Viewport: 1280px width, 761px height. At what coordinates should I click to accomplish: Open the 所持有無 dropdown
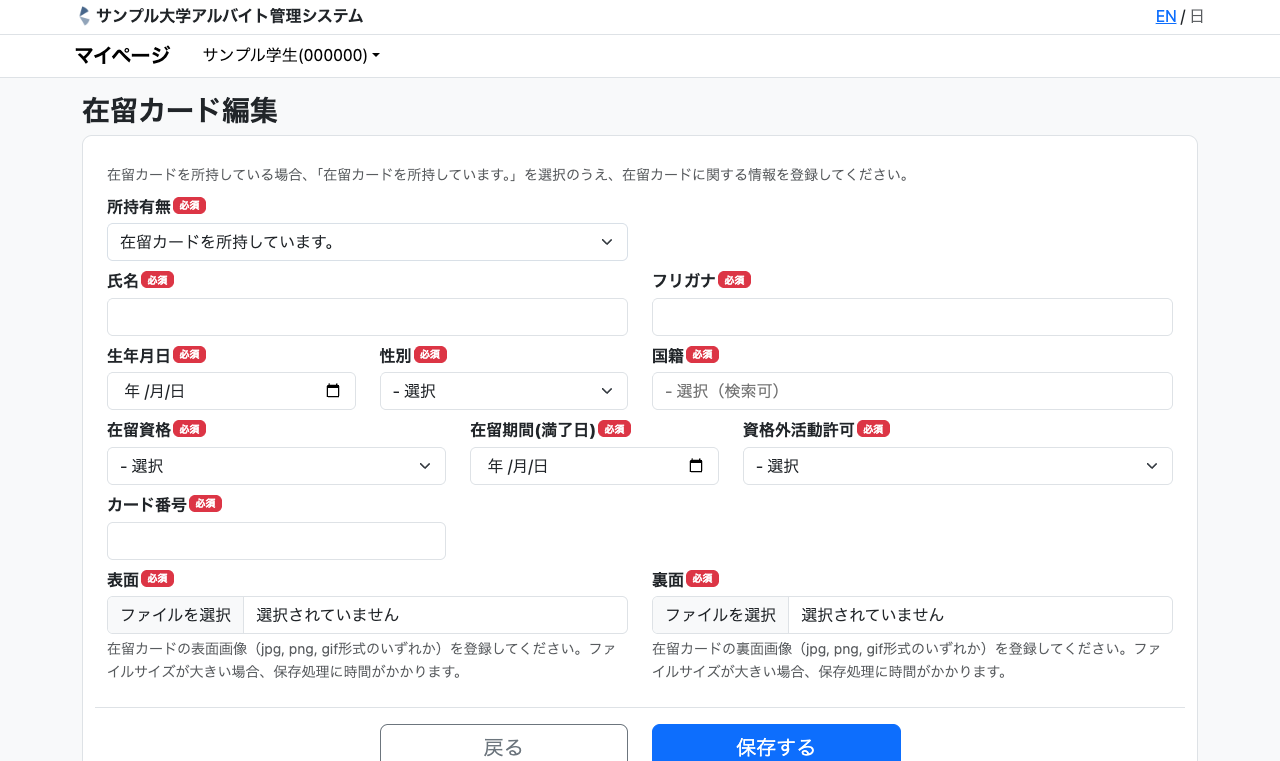pos(367,242)
